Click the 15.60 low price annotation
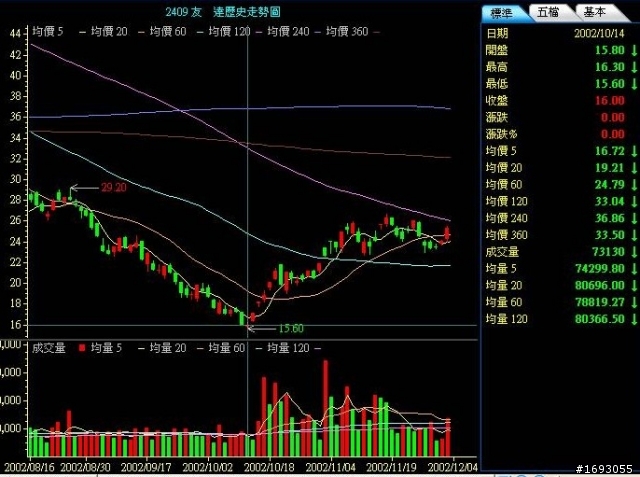This screenshot has height=477, width=640. pos(291,328)
